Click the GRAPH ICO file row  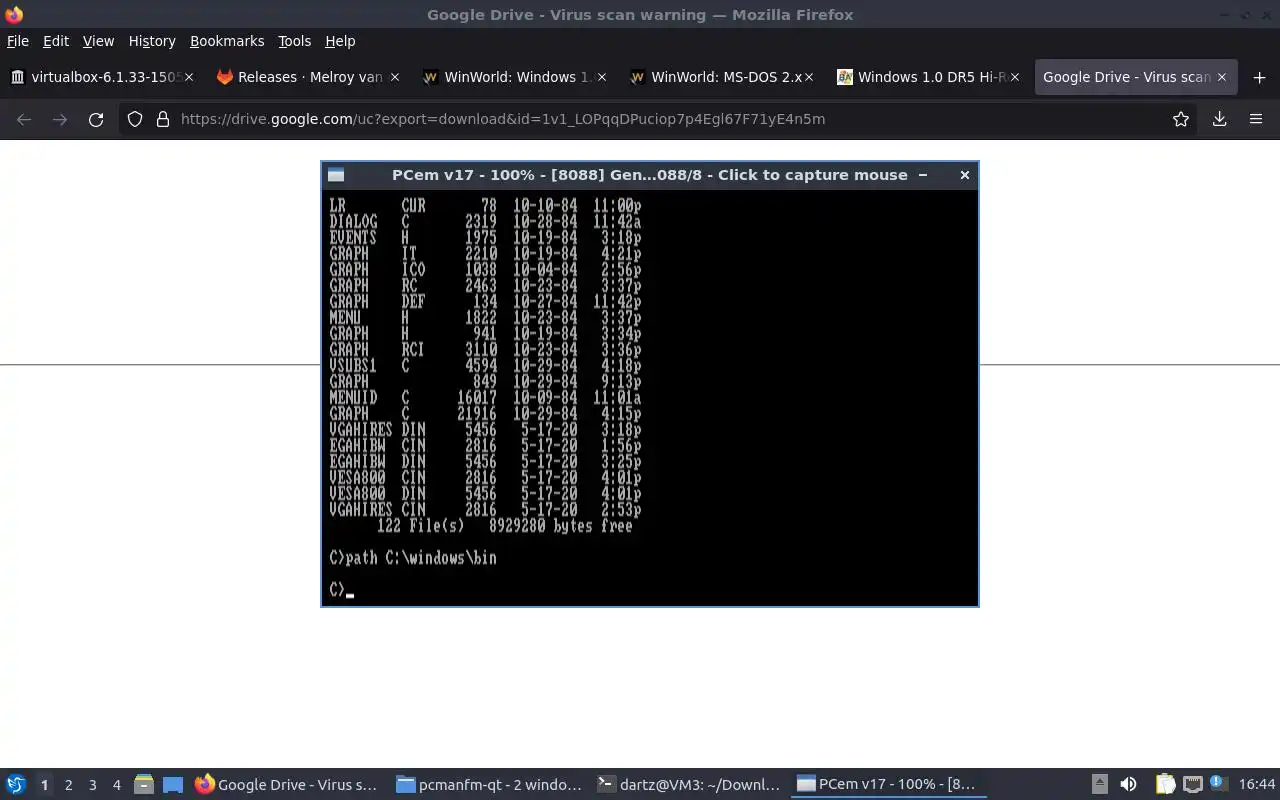click(485, 270)
